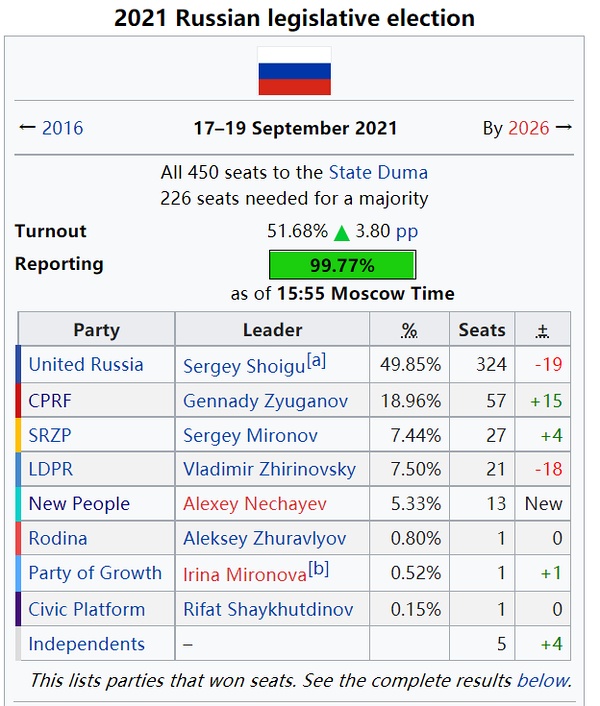Click the LDPR party color bar
Image resolution: width=600 pixels, height=706 pixels.
[19, 469]
